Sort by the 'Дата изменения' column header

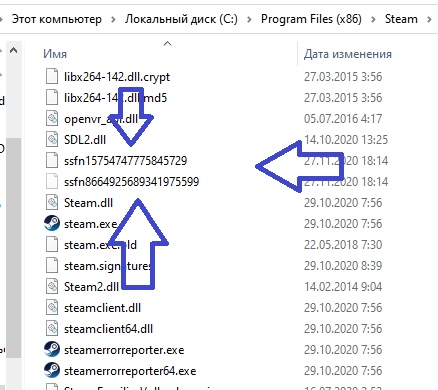[x=348, y=54]
